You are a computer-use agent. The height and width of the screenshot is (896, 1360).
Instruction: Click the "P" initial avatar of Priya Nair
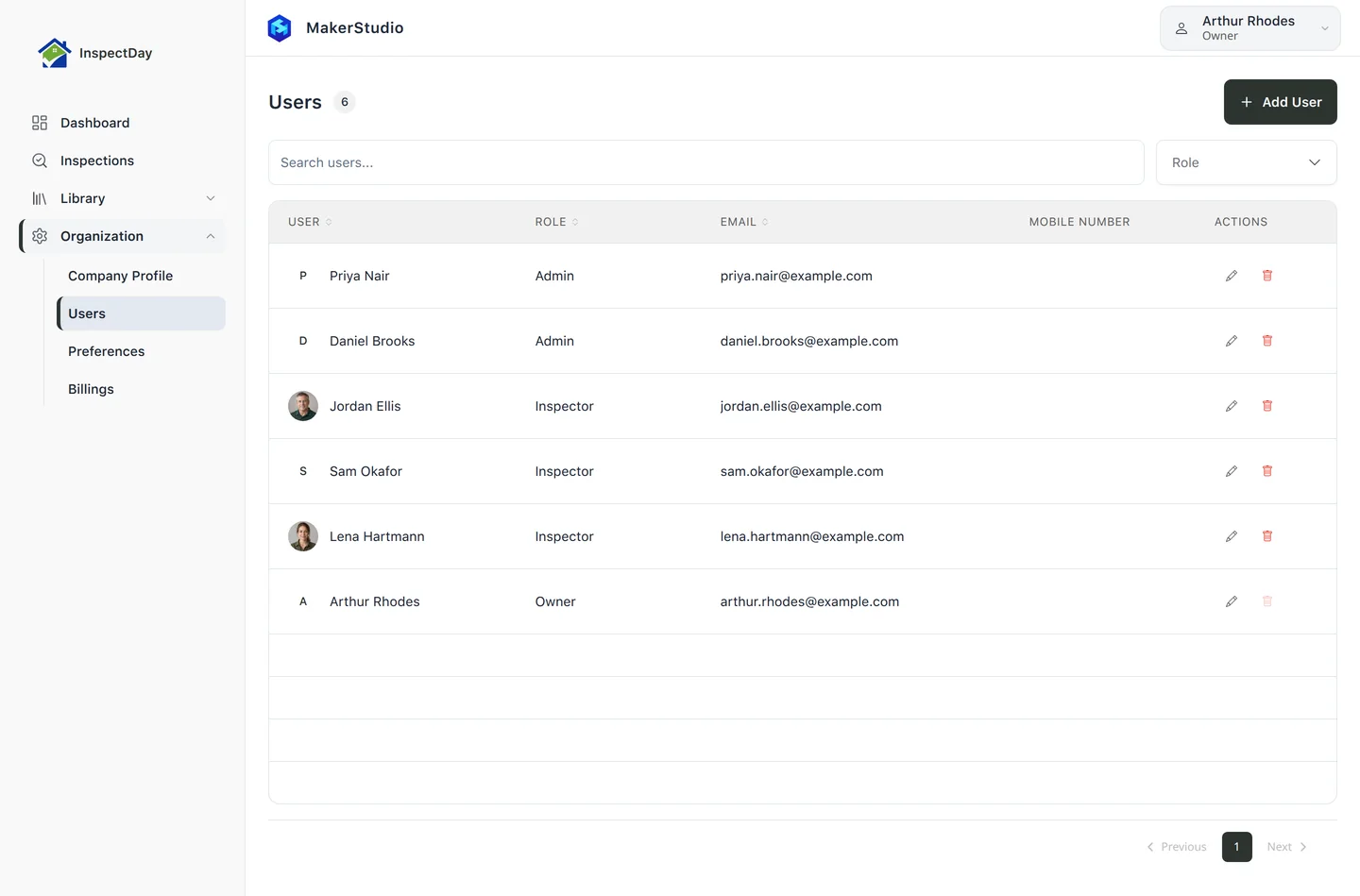point(303,276)
